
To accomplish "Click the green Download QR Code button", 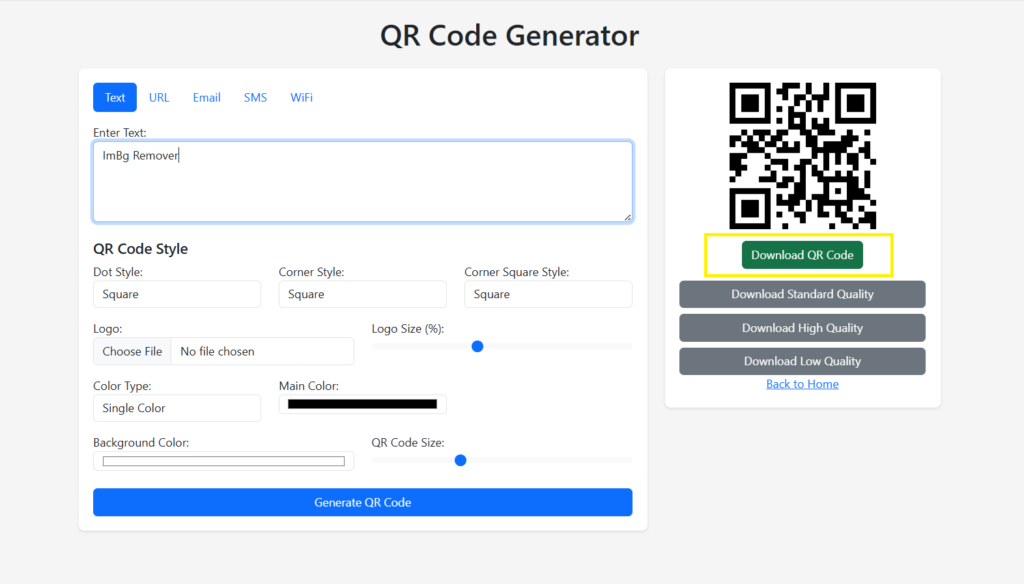I will point(802,255).
